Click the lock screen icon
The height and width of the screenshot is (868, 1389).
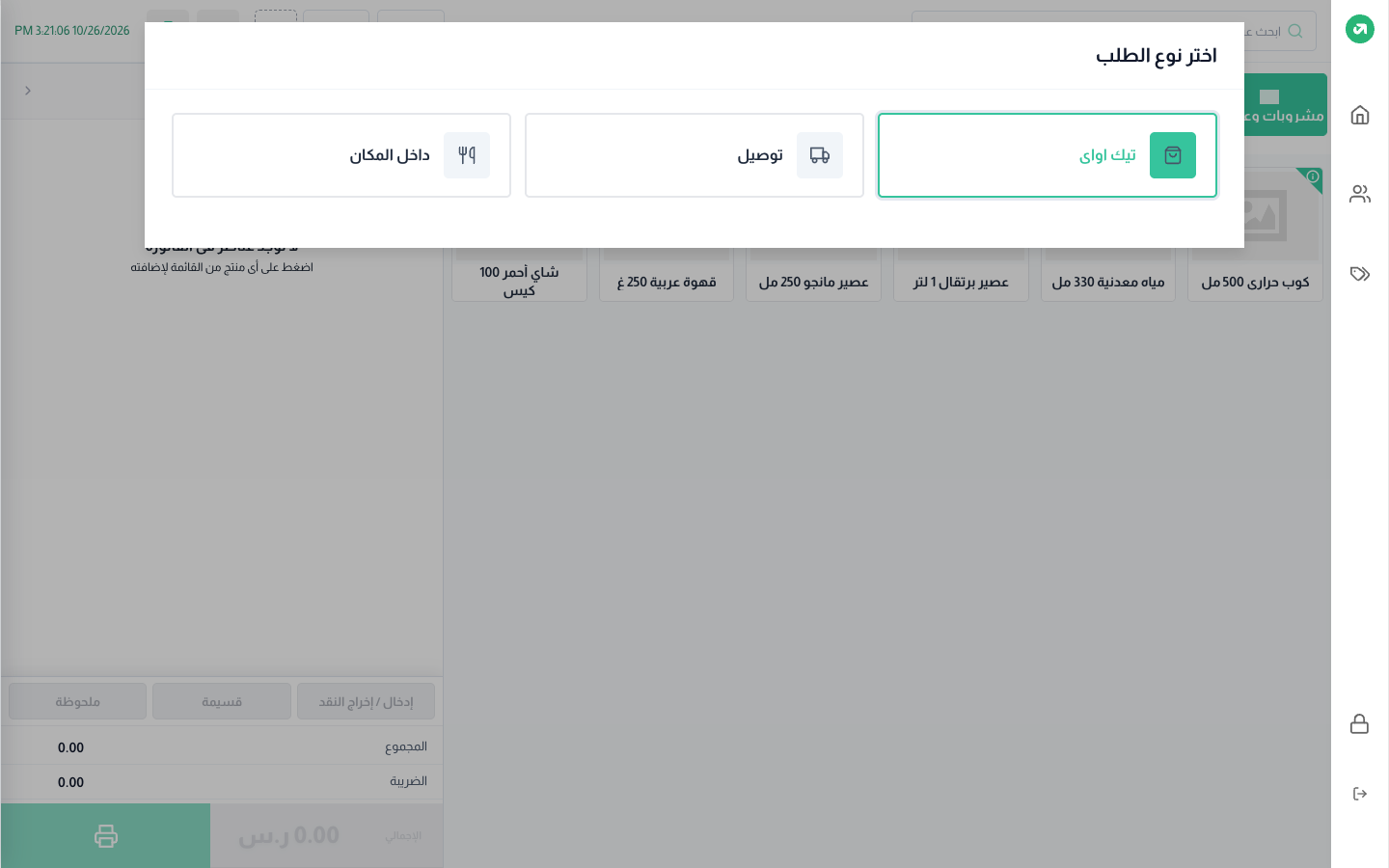[x=1360, y=724]
